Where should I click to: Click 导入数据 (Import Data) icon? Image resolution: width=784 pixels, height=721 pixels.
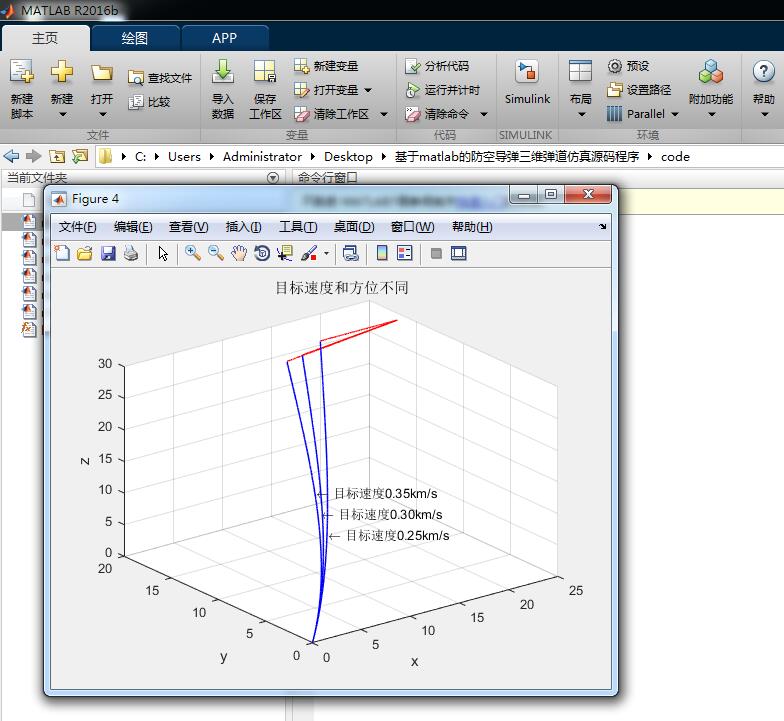[223, 71]
